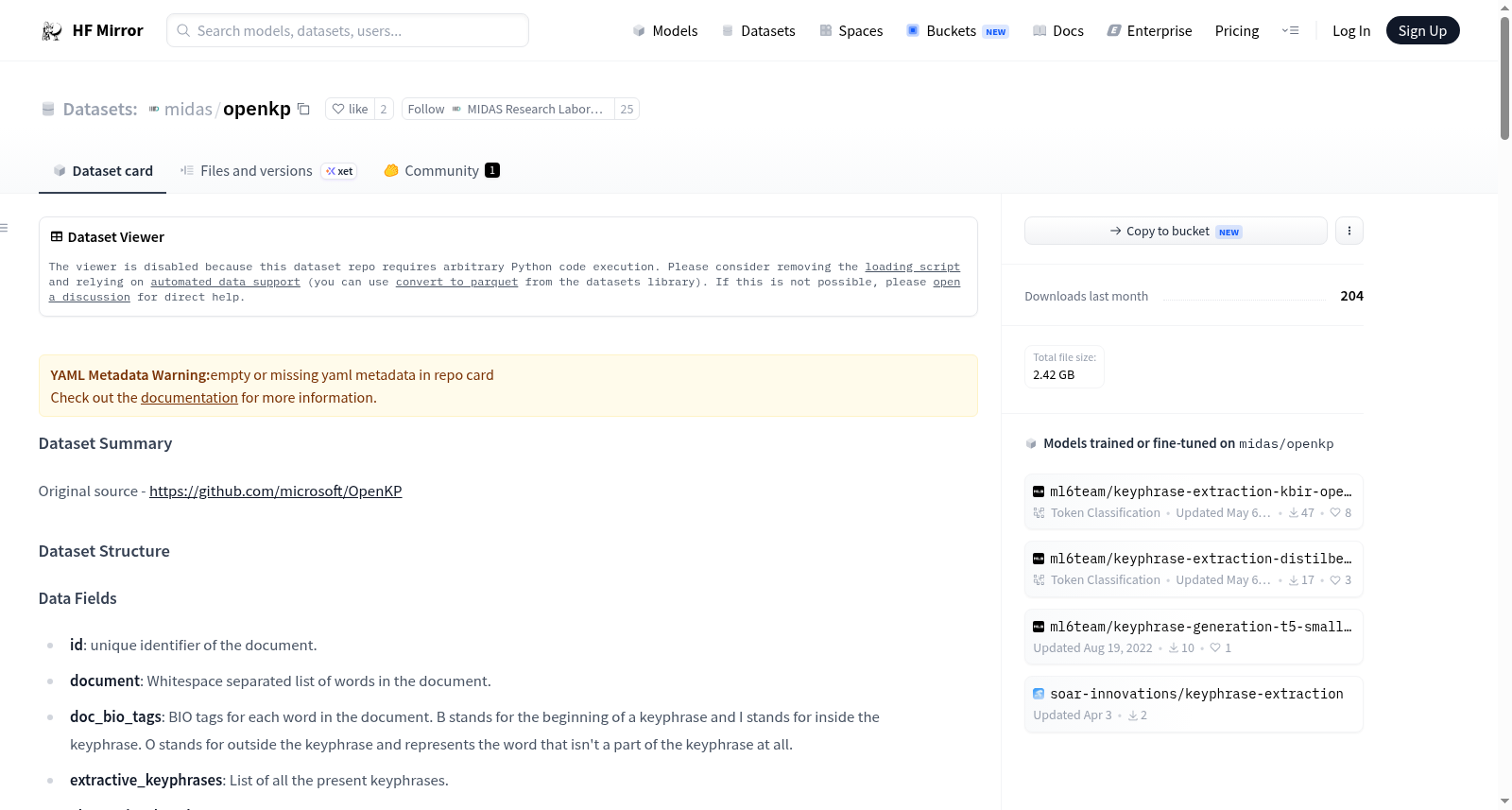Open Enterprise in the top navigation
The width and height of the screenshot is (1512, 810).
click(1150, 30)
